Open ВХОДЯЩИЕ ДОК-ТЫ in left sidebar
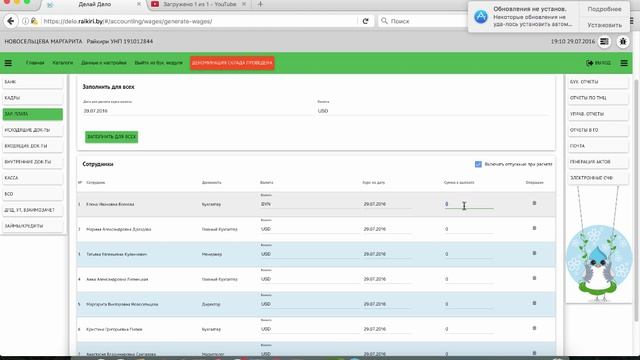 pyautogui.click(x=33, y=146)
